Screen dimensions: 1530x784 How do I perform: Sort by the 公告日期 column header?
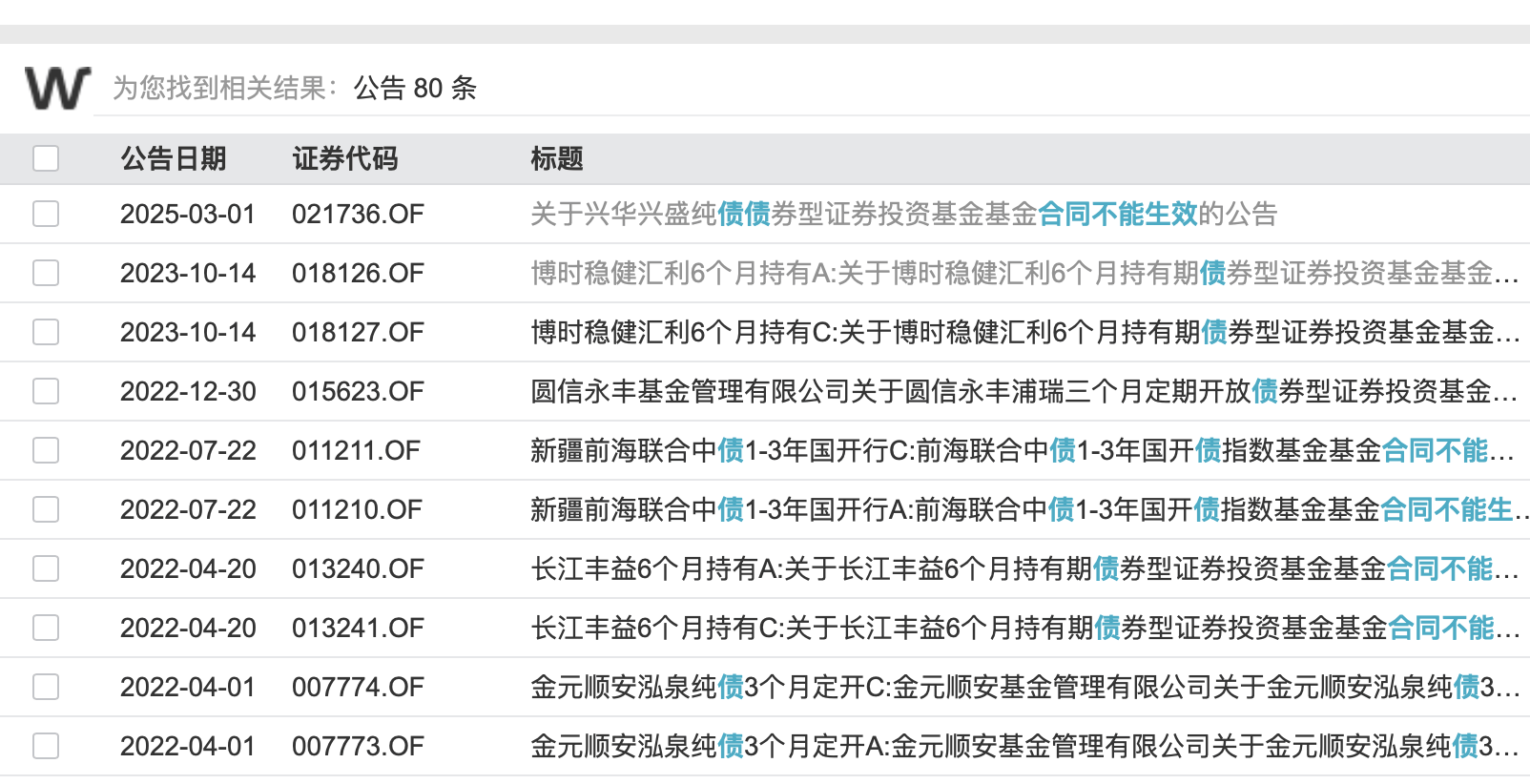point(174,158)
